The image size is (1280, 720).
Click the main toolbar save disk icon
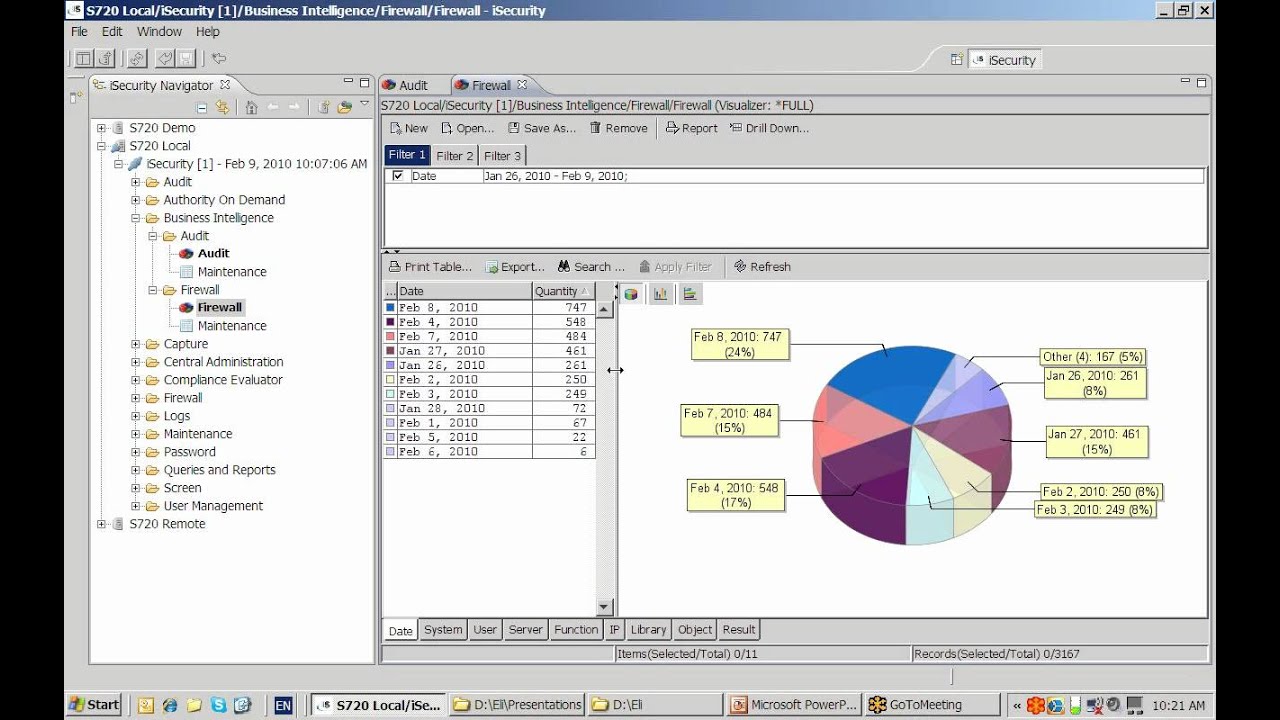point(186,59)
